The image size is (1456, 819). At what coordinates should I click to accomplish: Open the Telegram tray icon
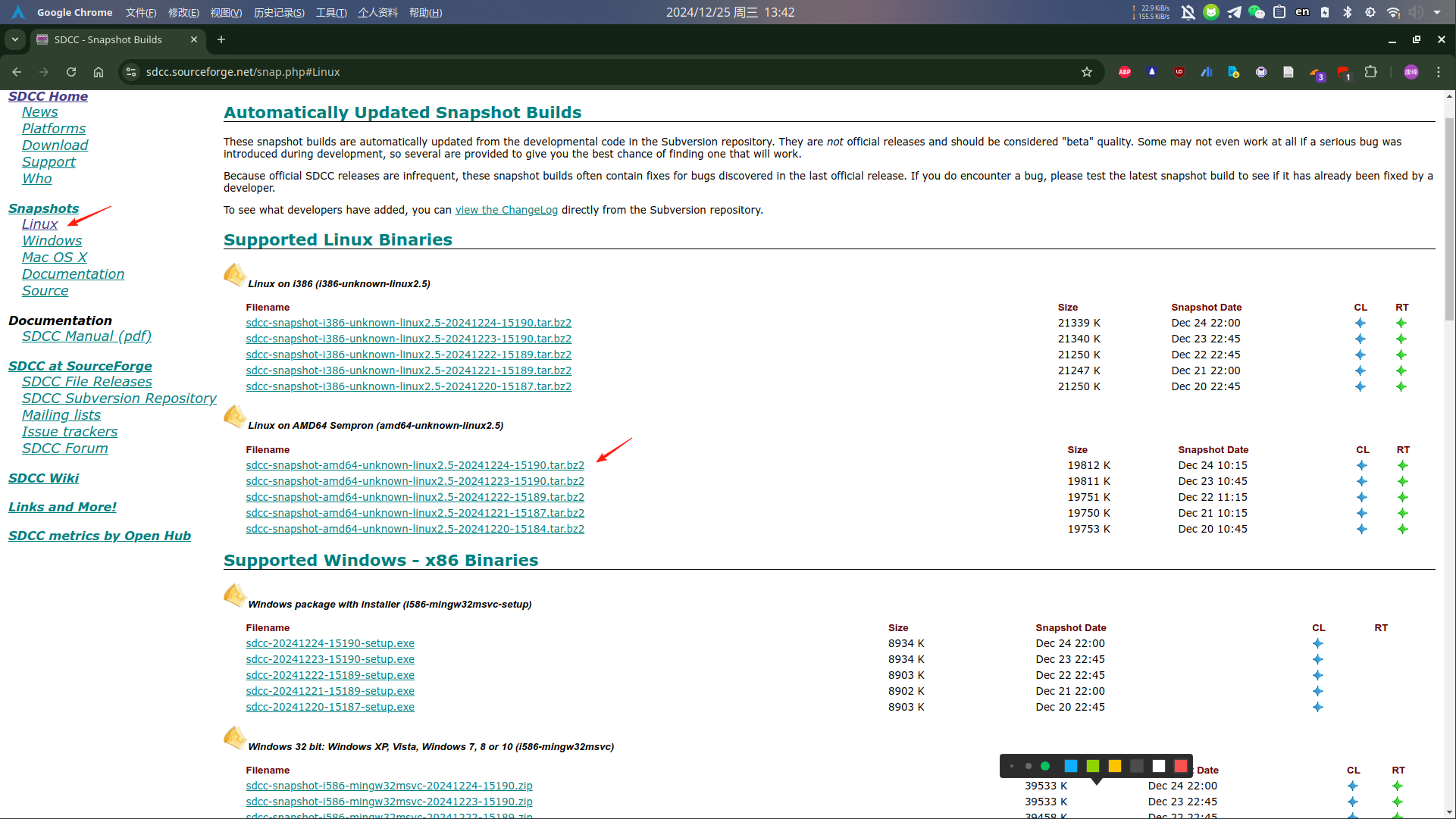tap(1235, 12)
